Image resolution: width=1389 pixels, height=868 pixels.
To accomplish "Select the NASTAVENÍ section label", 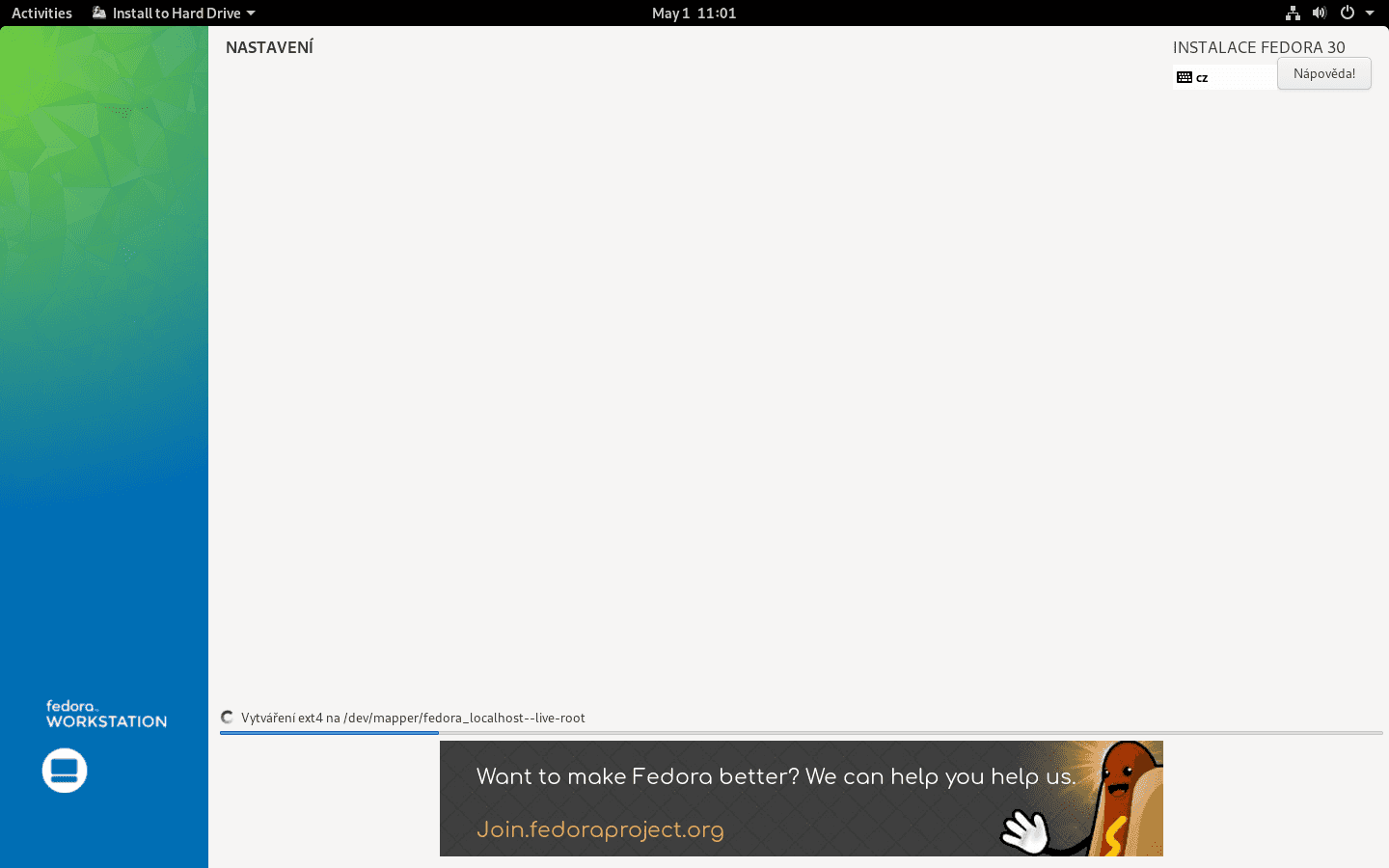I will click(269, 45).
